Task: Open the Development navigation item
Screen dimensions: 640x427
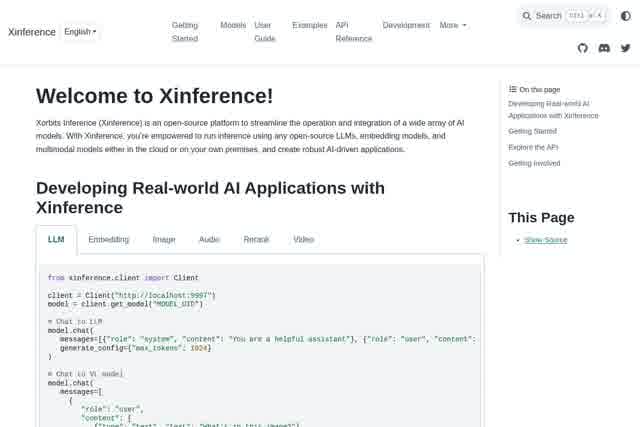Action: click(406, 25)
